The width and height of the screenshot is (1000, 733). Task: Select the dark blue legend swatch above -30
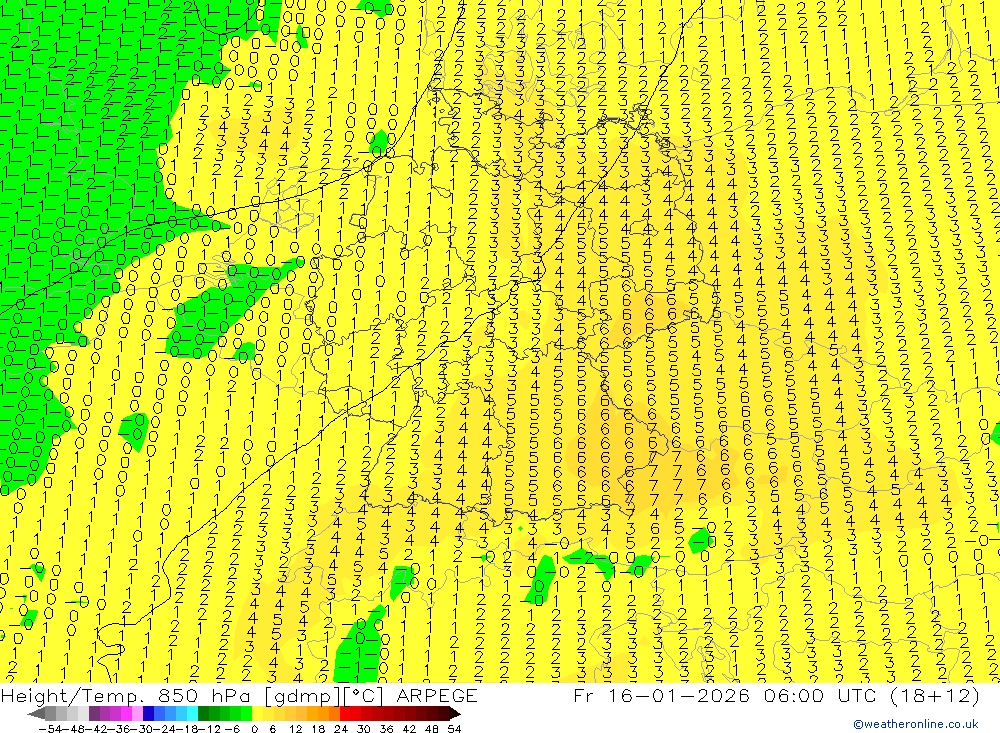pyautogui.click(x=148, y=713)
